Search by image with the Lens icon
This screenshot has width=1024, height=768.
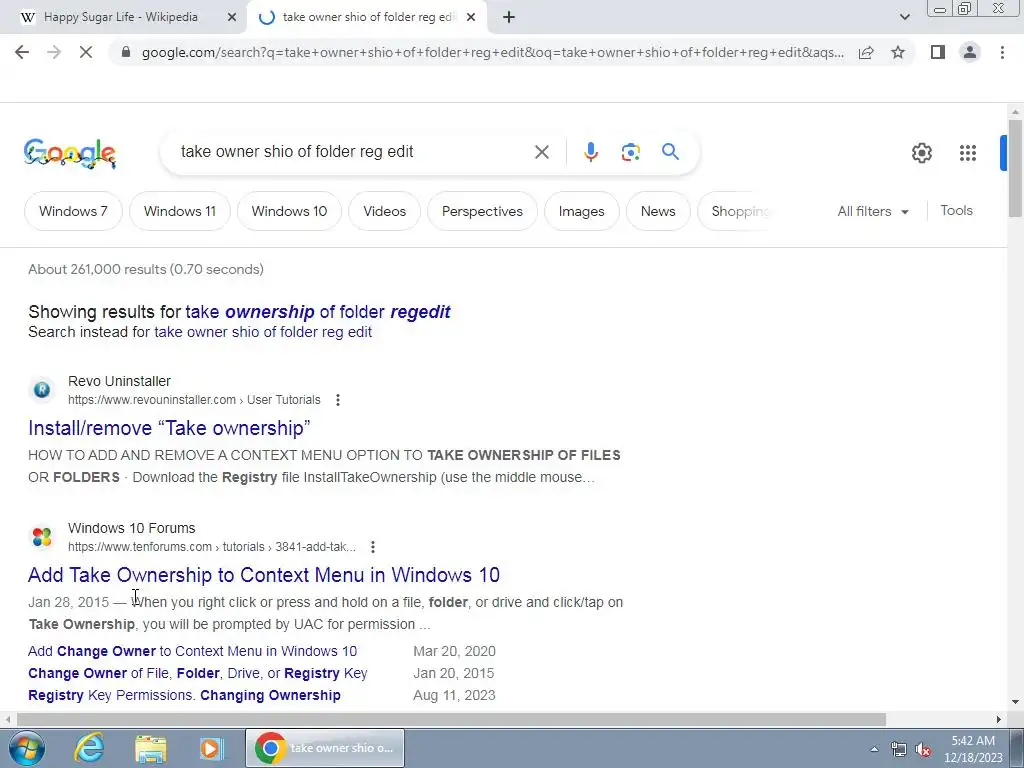[630, 152]
